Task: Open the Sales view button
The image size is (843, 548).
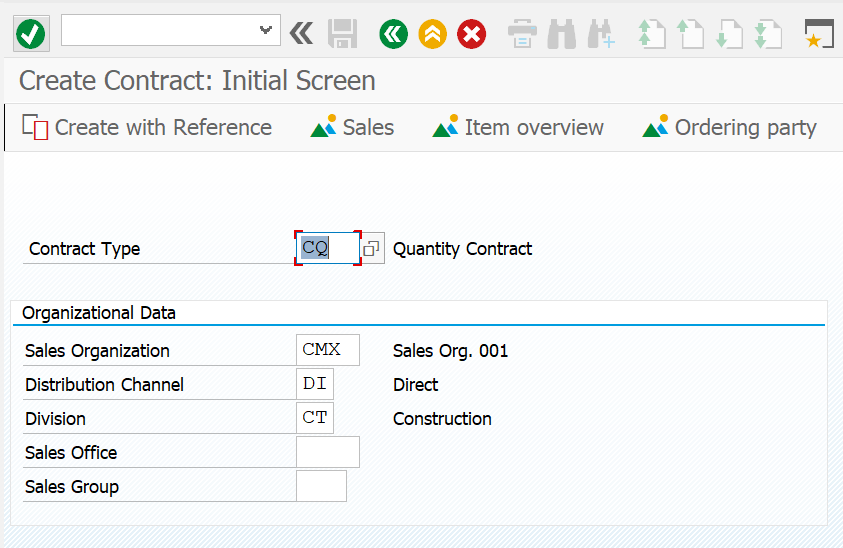Action: coord(353,128)
